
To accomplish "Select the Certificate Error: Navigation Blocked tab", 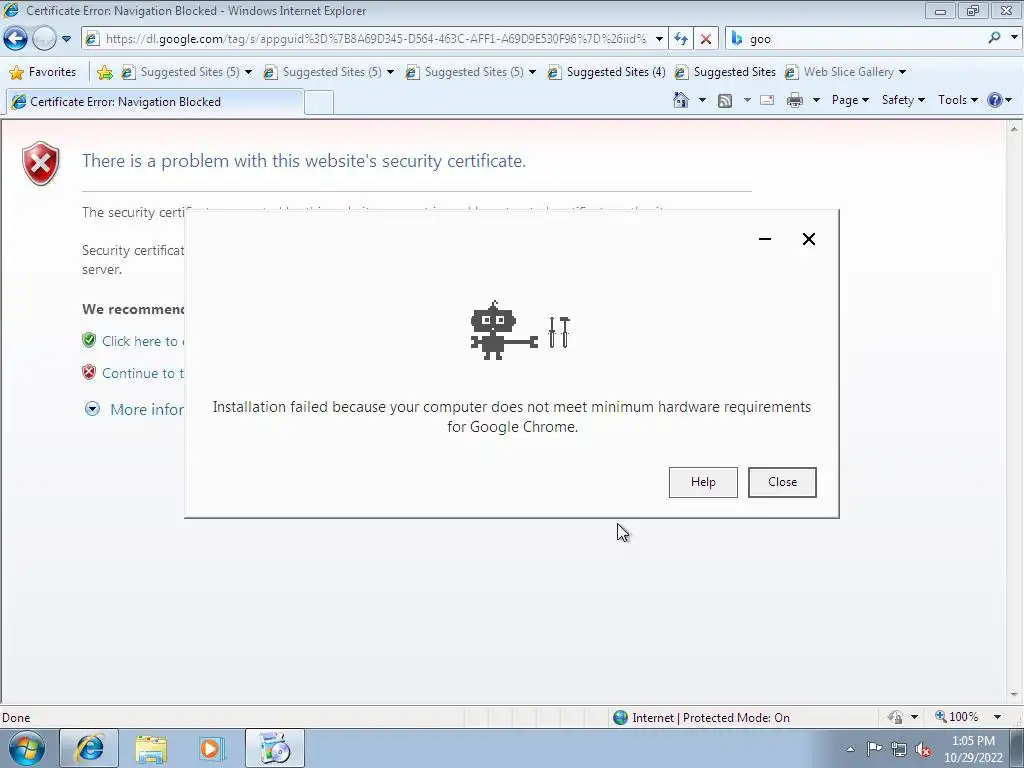I will [154, 102].
